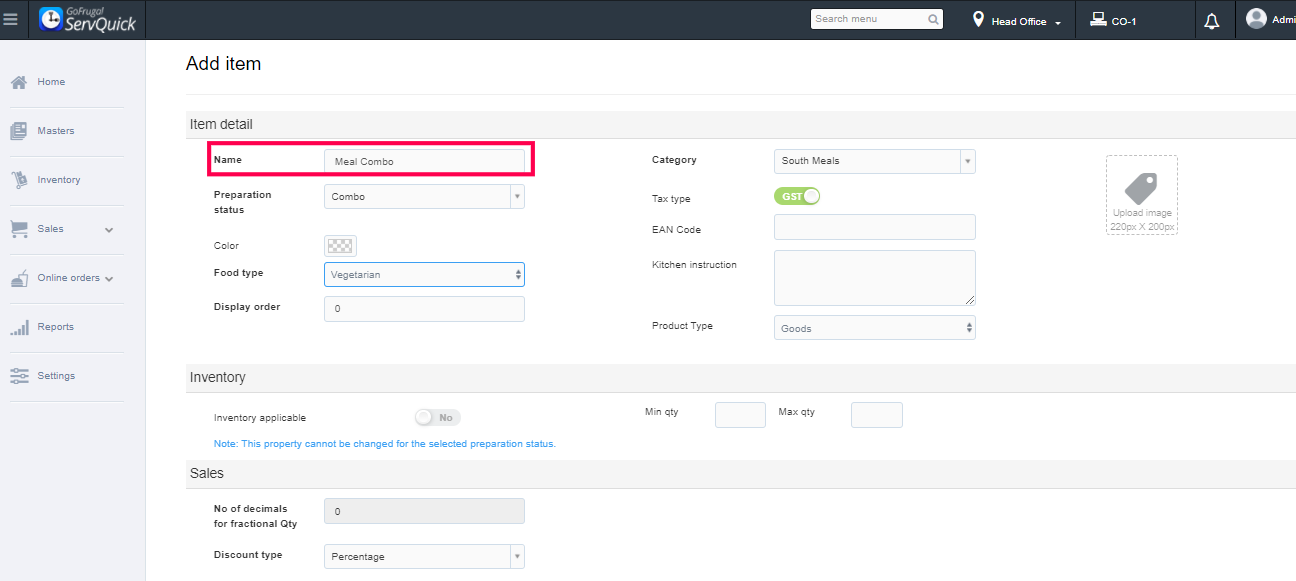Click the Admin user avatar
Viewport: 1296px width, 581px height.
1256,19
